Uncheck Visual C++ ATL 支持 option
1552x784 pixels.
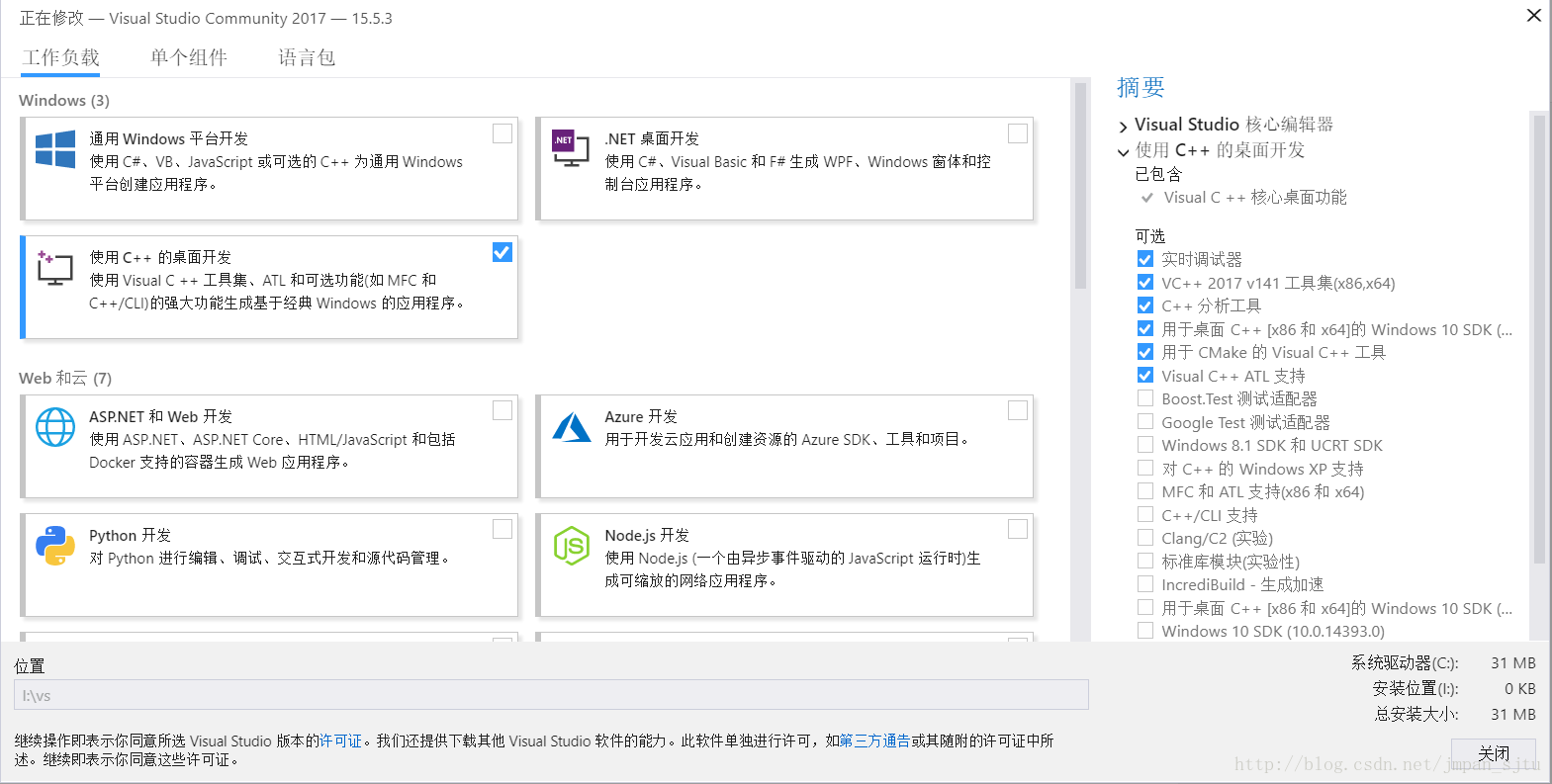1145,376
